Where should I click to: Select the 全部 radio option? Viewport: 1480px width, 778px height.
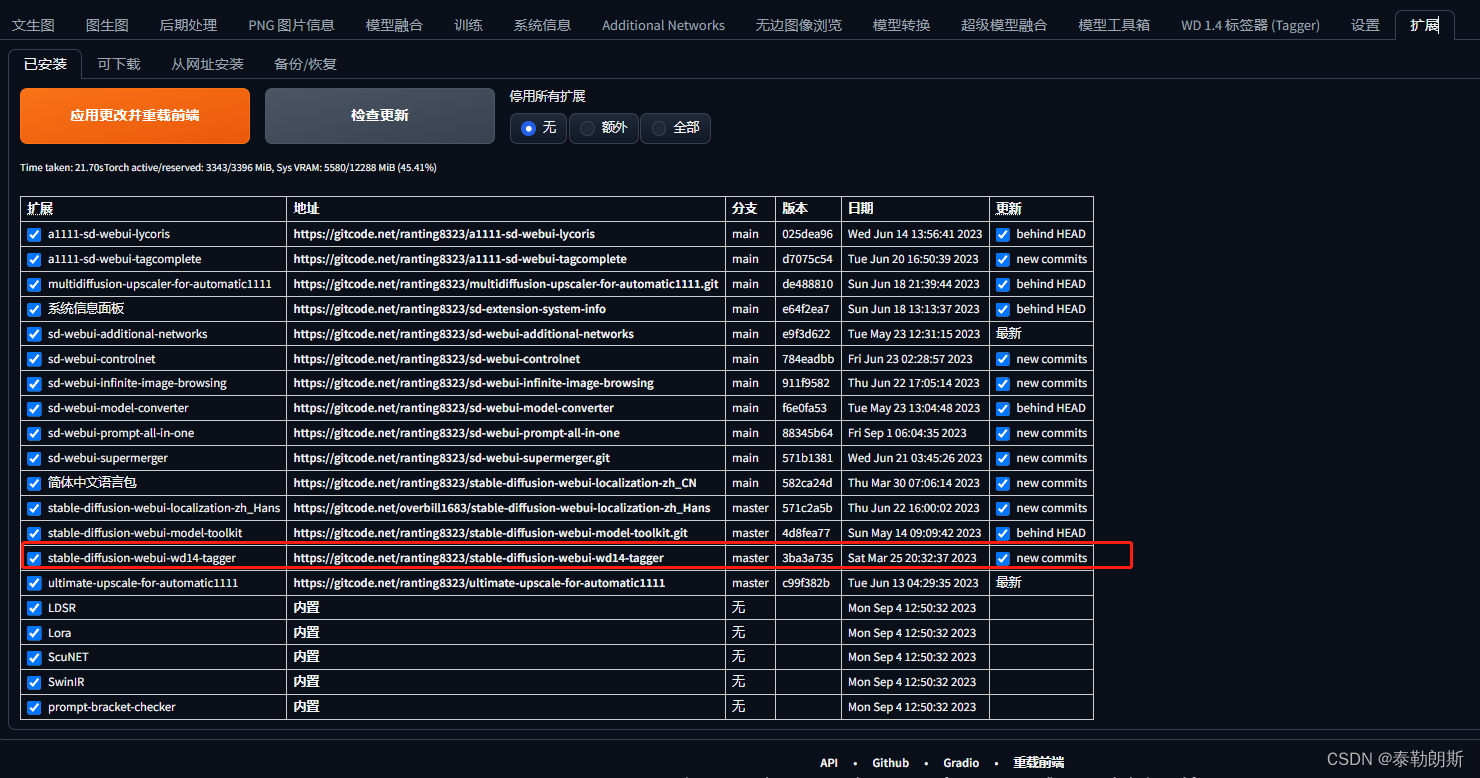[675, 128]
